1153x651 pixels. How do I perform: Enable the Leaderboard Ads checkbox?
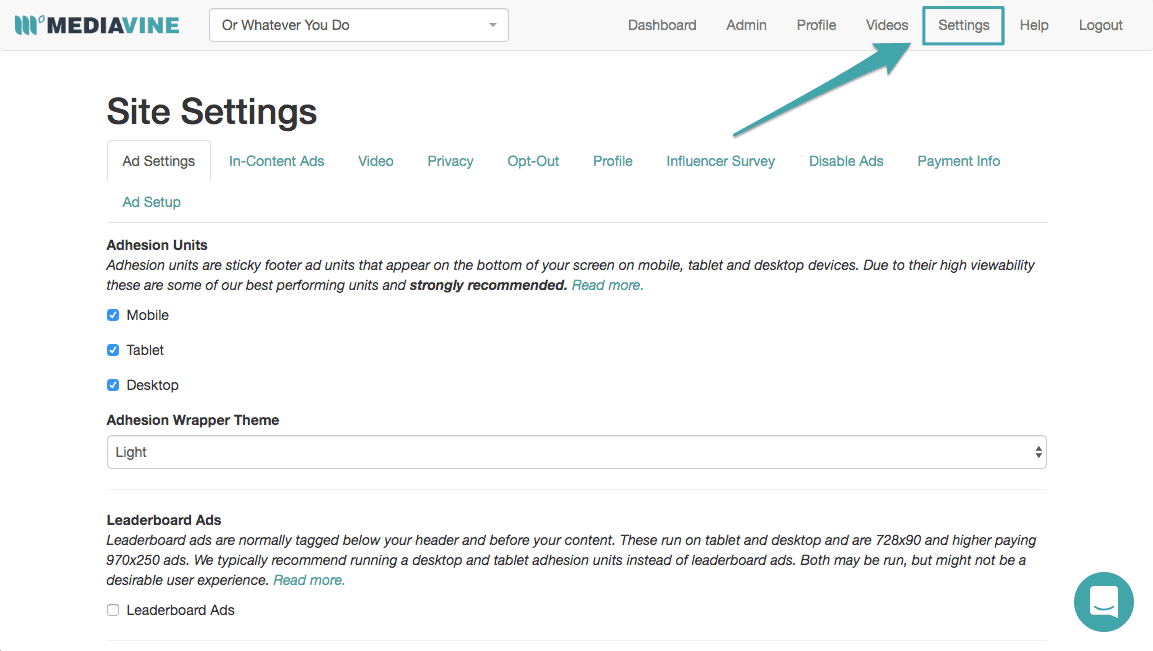112,609
